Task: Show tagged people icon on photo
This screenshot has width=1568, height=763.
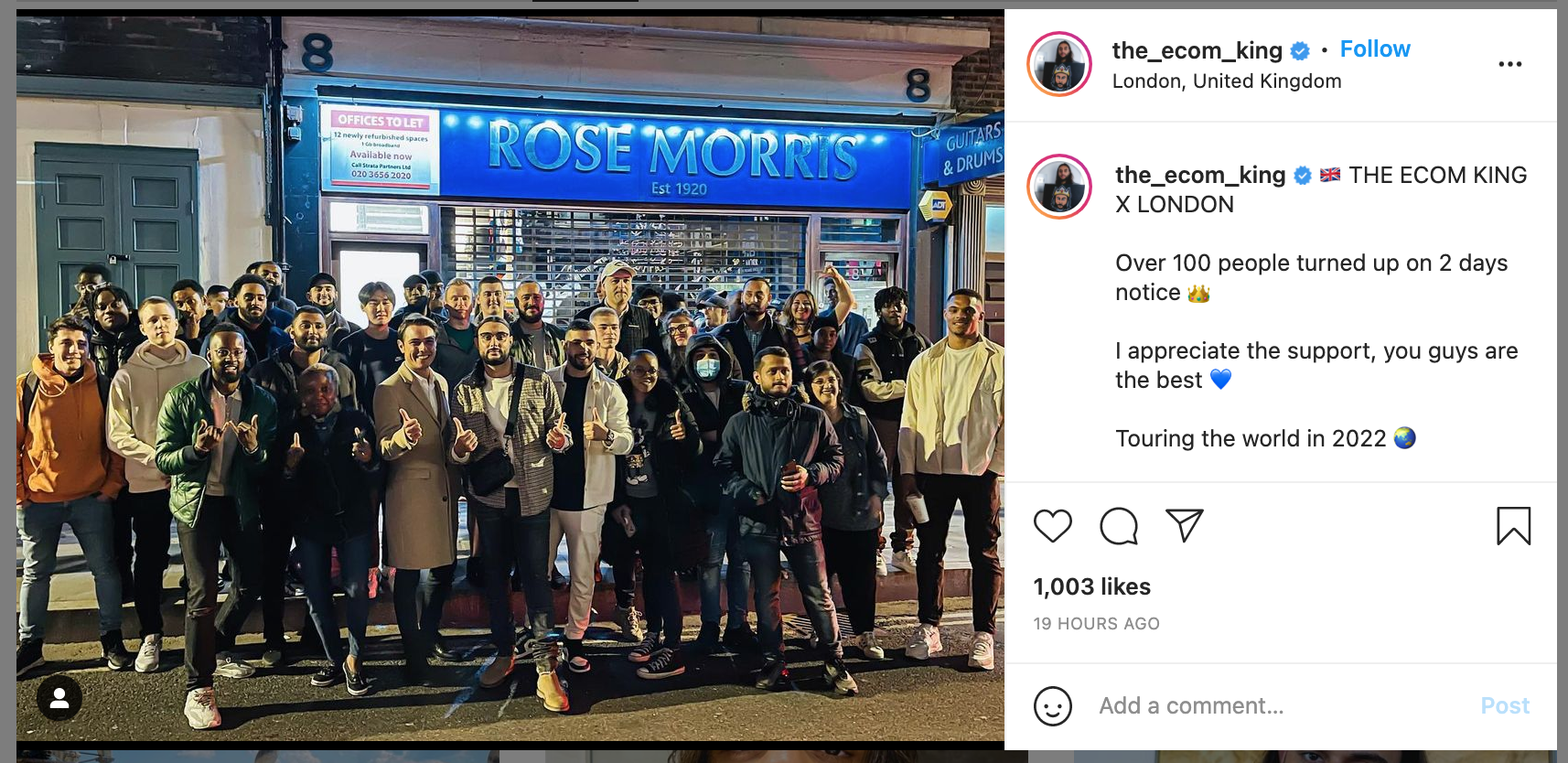Action: pyautogui.click(x=59, y=698)
